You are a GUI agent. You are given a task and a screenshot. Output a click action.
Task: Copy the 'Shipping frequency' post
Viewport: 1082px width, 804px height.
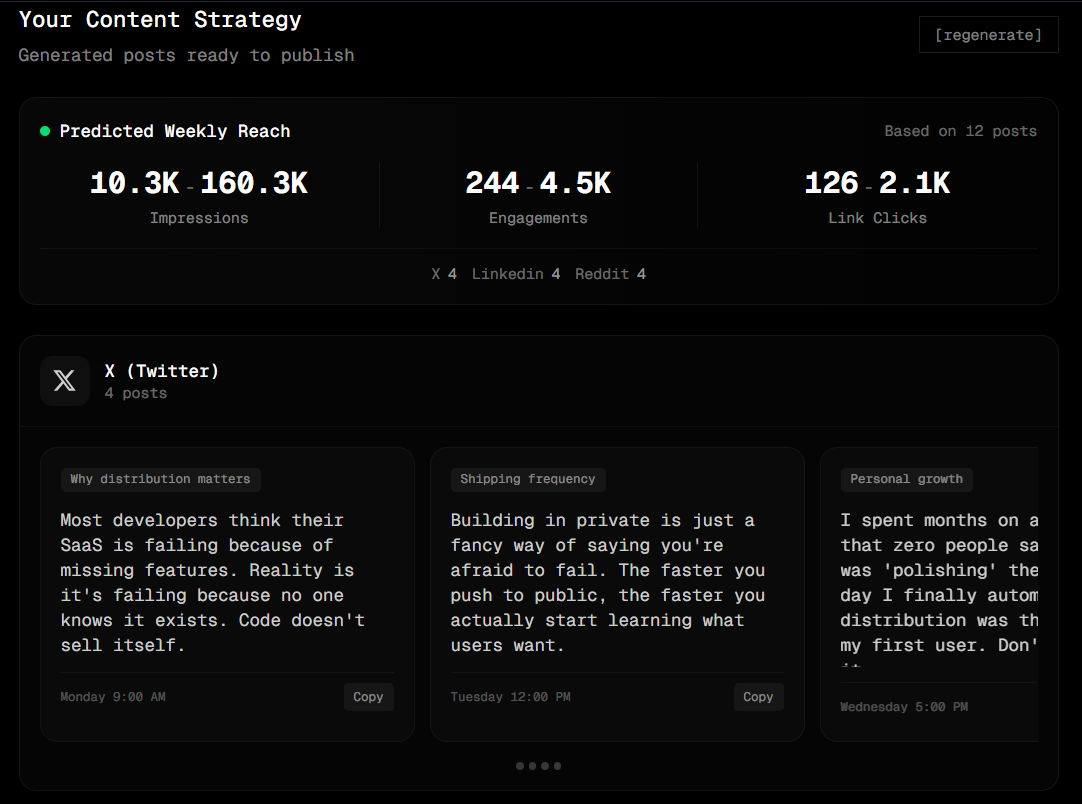point(758,697)
